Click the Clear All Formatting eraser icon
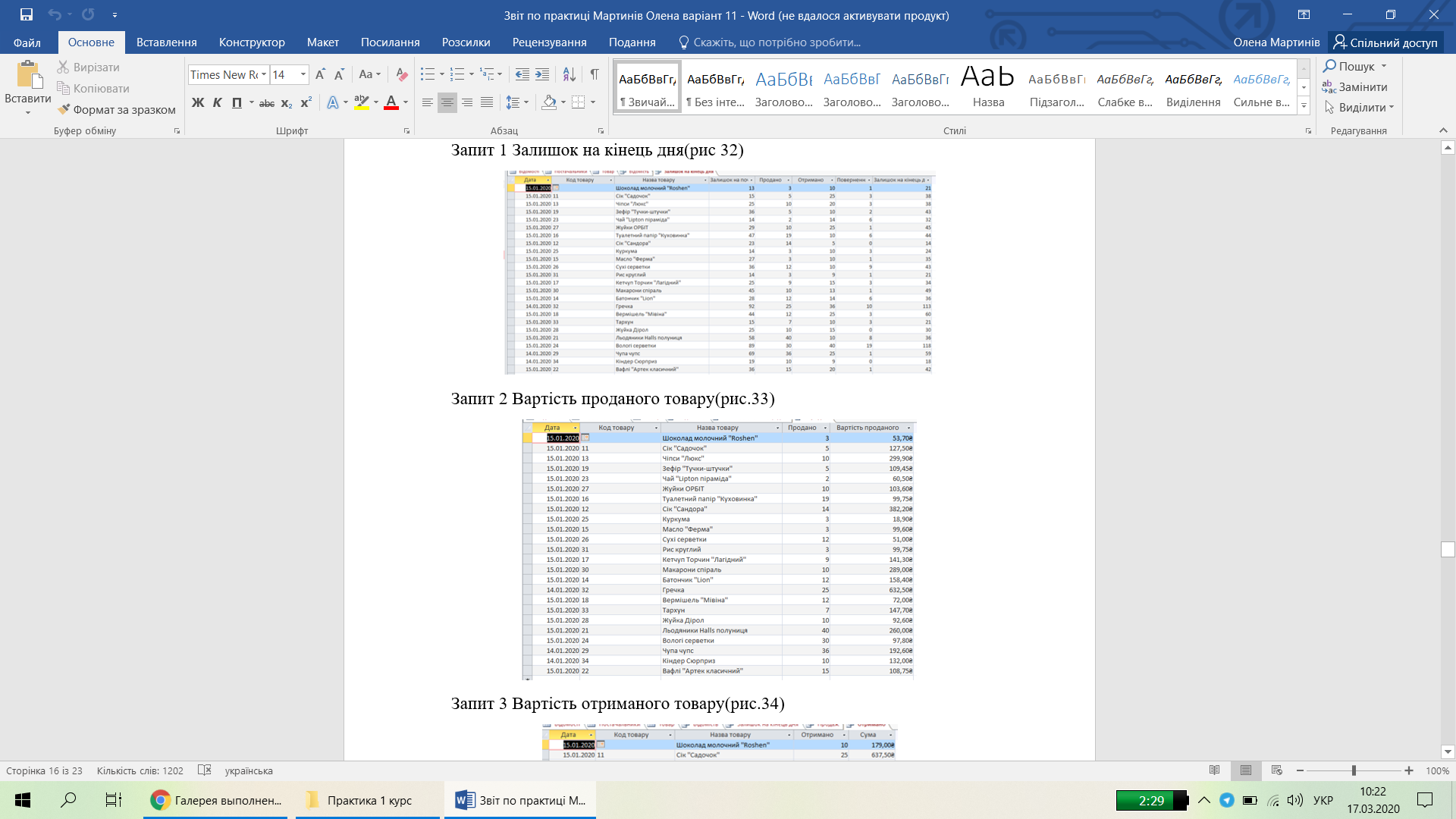This screenshot has height=819, width=1456. tap(402, 74)
